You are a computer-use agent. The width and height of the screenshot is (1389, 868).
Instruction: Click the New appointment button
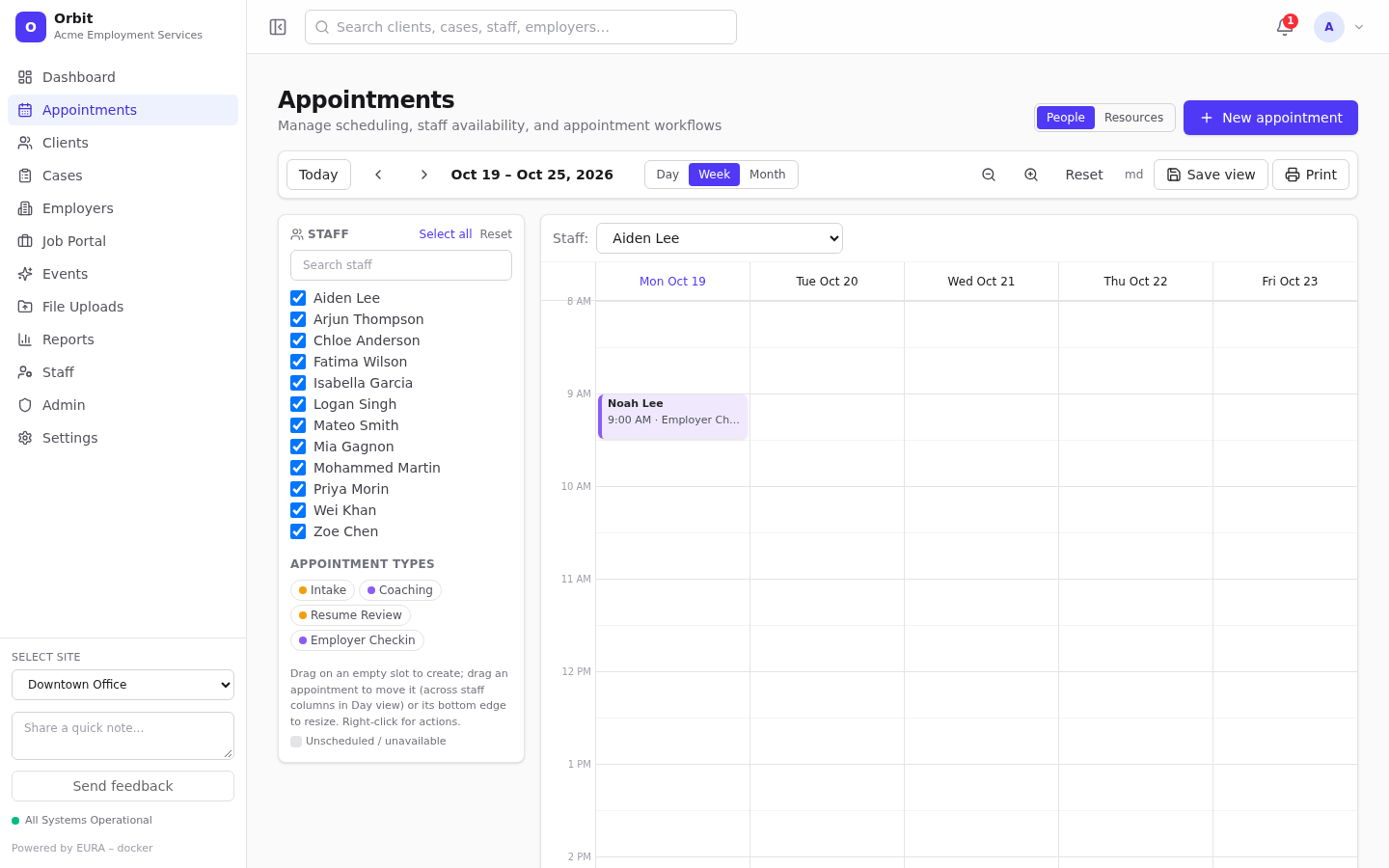(x=1270, y=118)
